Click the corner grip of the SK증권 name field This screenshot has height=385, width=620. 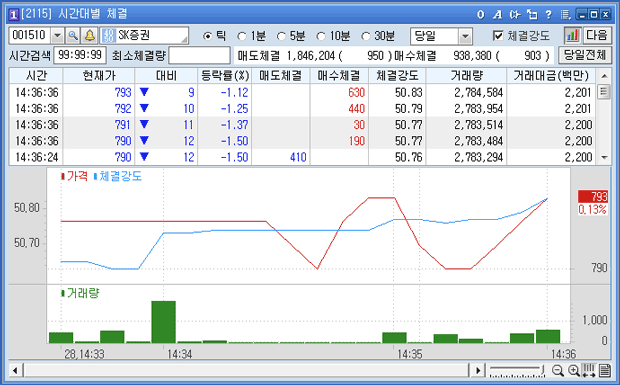coord(185,40)
